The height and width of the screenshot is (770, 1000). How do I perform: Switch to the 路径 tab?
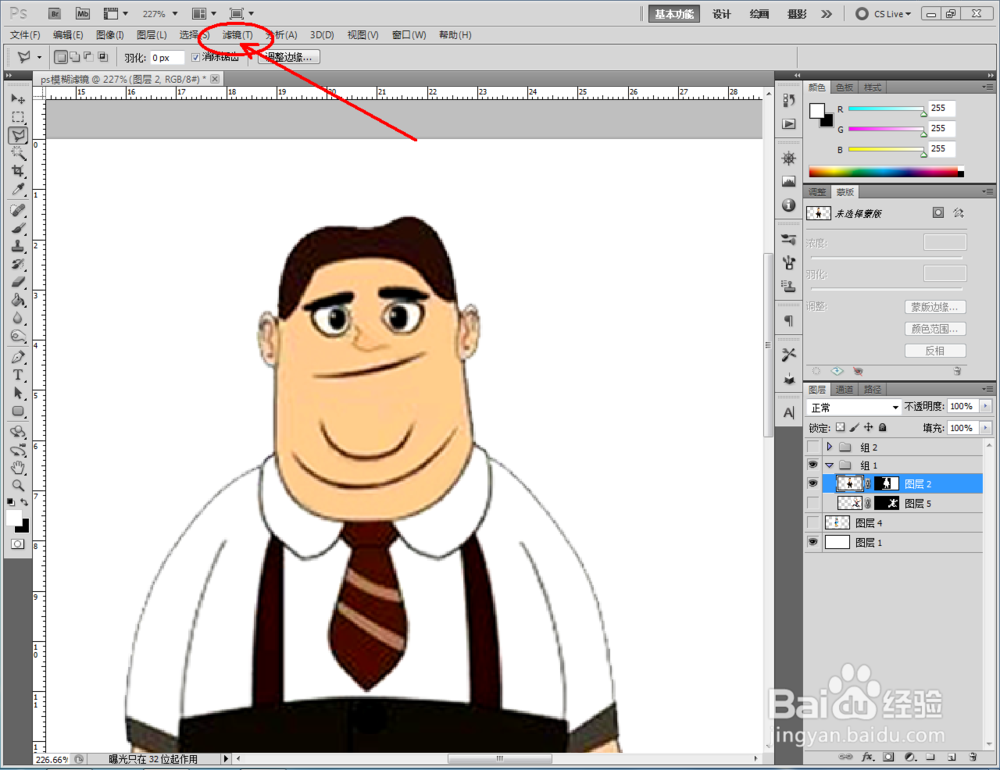point(872,389)
